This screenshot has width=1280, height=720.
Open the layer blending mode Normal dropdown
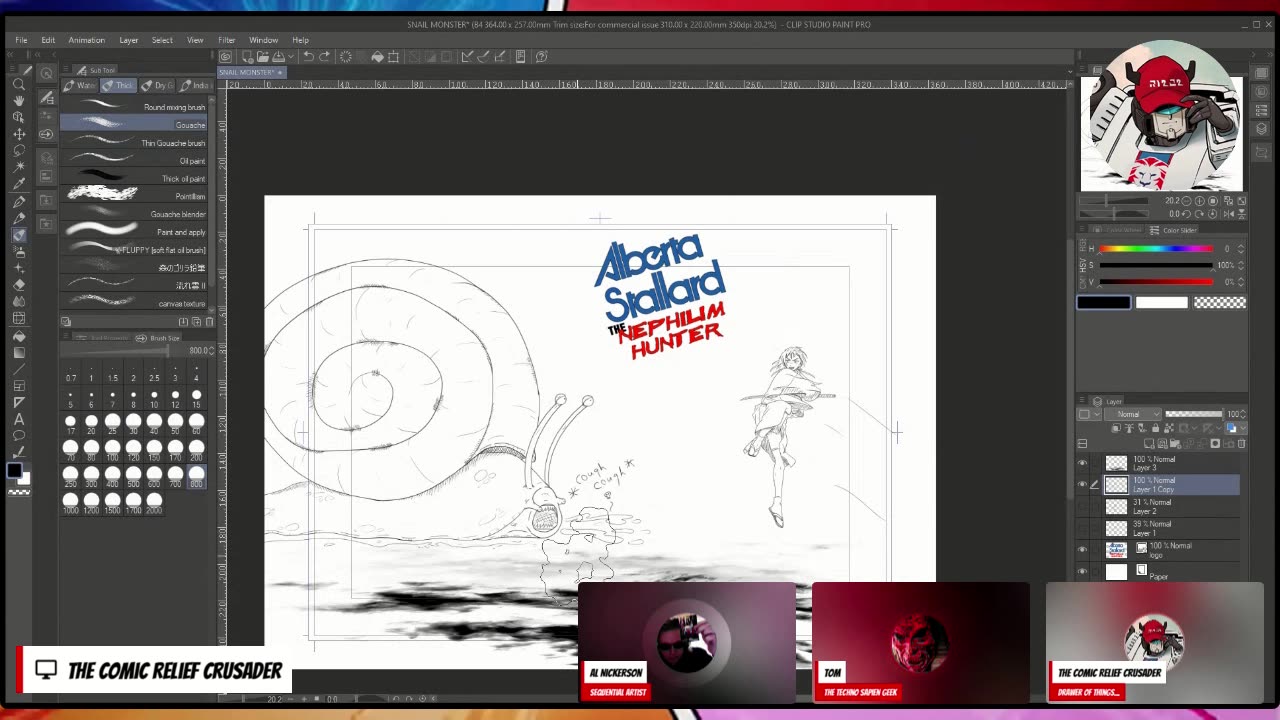(x=1134, y=414)
